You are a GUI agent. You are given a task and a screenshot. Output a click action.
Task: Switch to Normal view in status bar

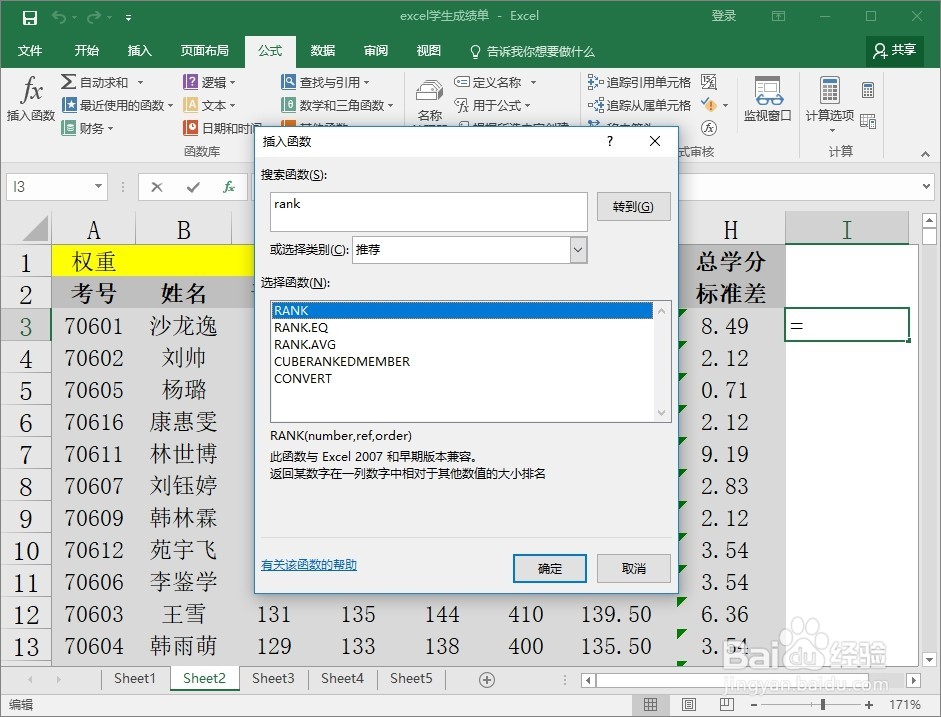point(650,704)
